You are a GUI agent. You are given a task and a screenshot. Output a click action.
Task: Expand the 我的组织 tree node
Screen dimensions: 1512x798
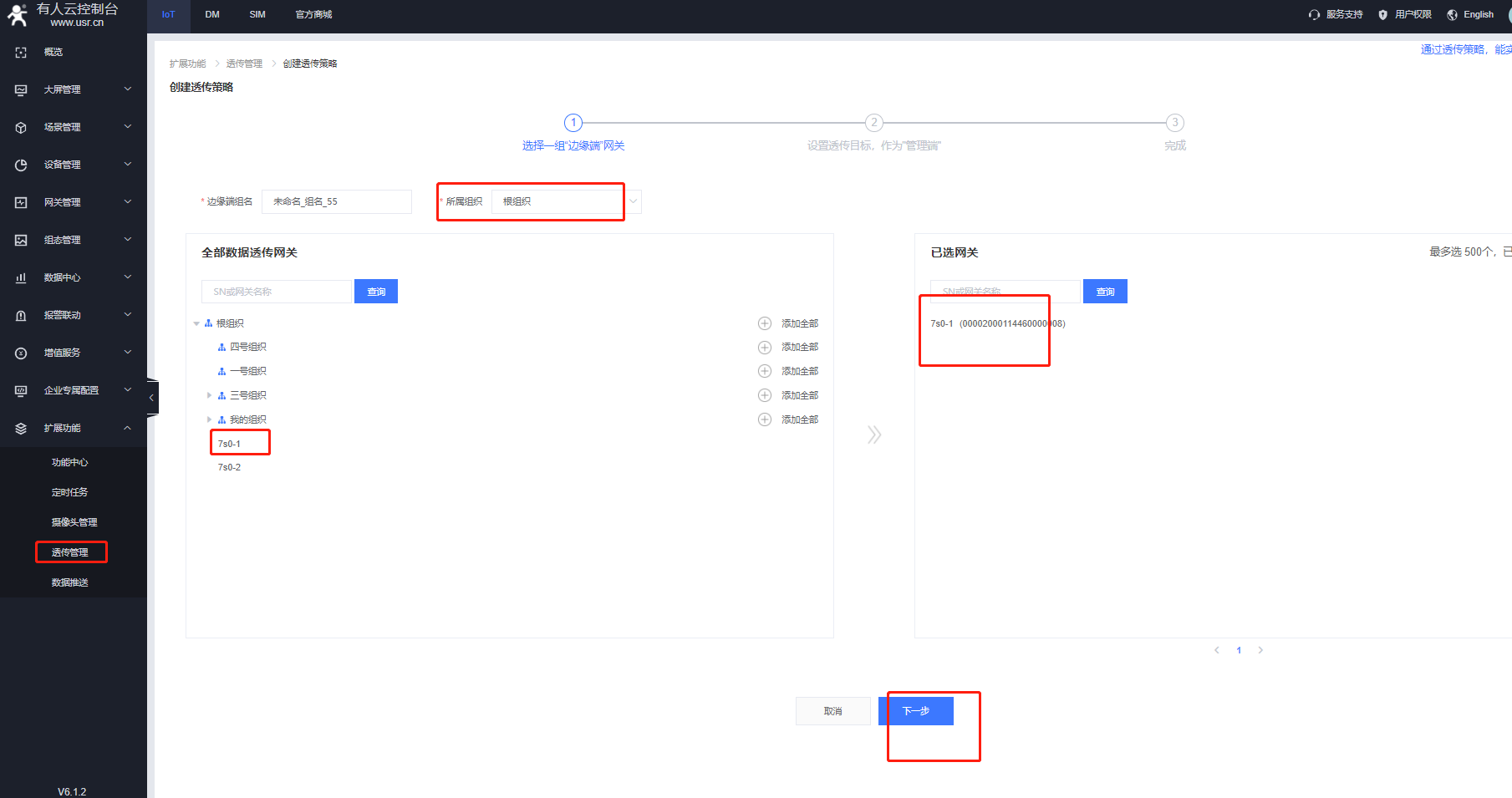[x=209, y=419]
